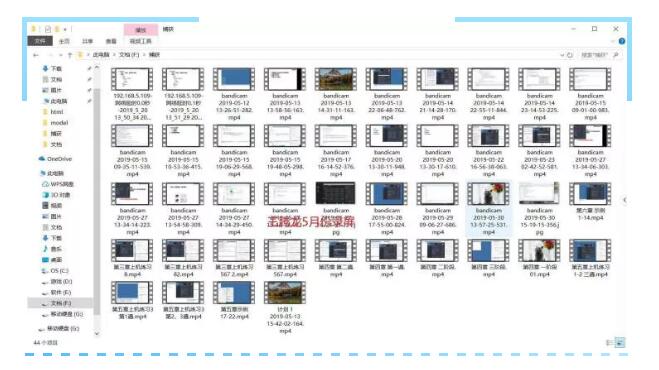Image resolution: width=659 pixels, height=370 pixels.
Task: Go back with the left arrow button
Action: tap(36, 55)
